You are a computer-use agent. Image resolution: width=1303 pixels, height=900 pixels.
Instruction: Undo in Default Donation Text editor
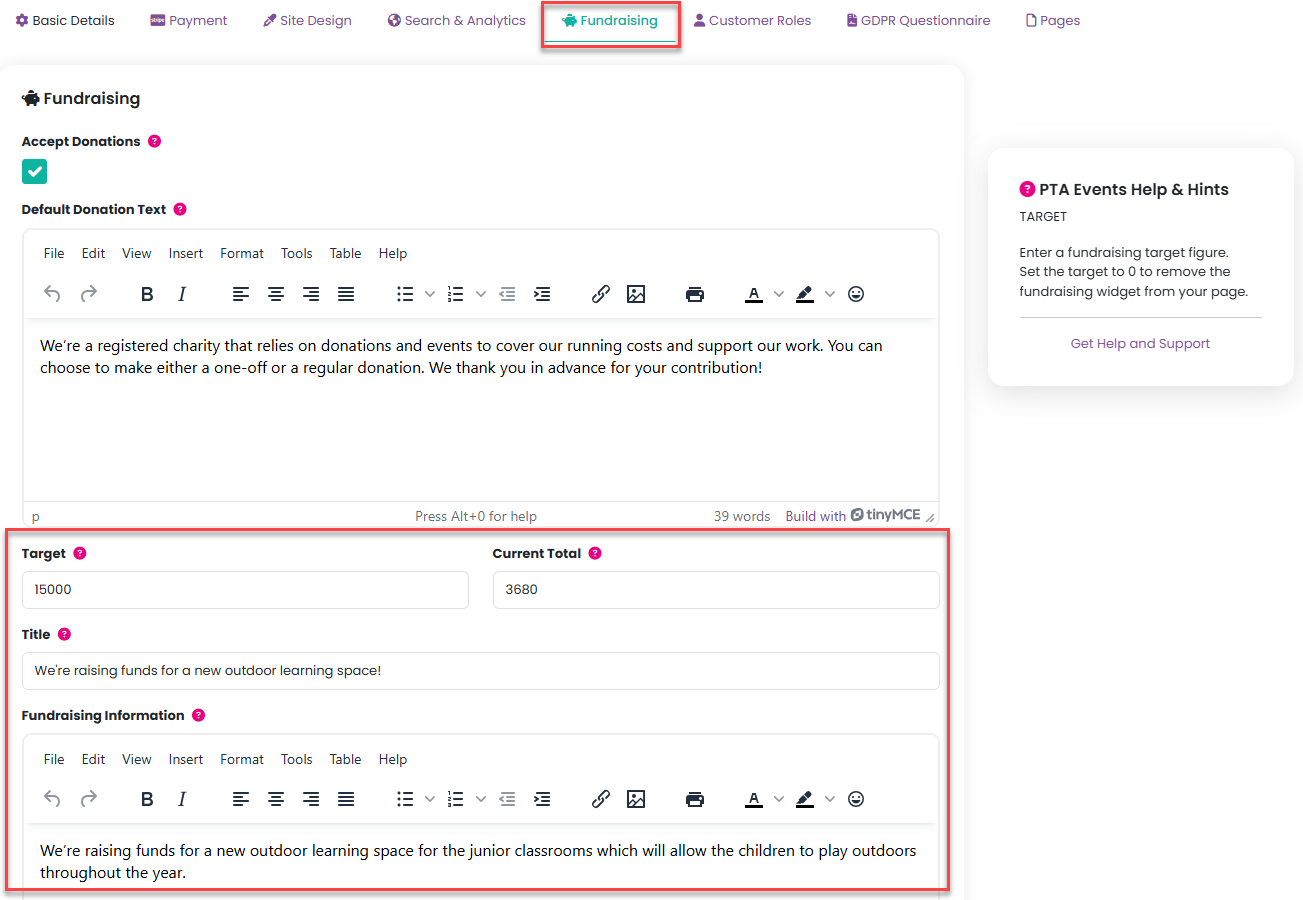(x=53, y=294)
